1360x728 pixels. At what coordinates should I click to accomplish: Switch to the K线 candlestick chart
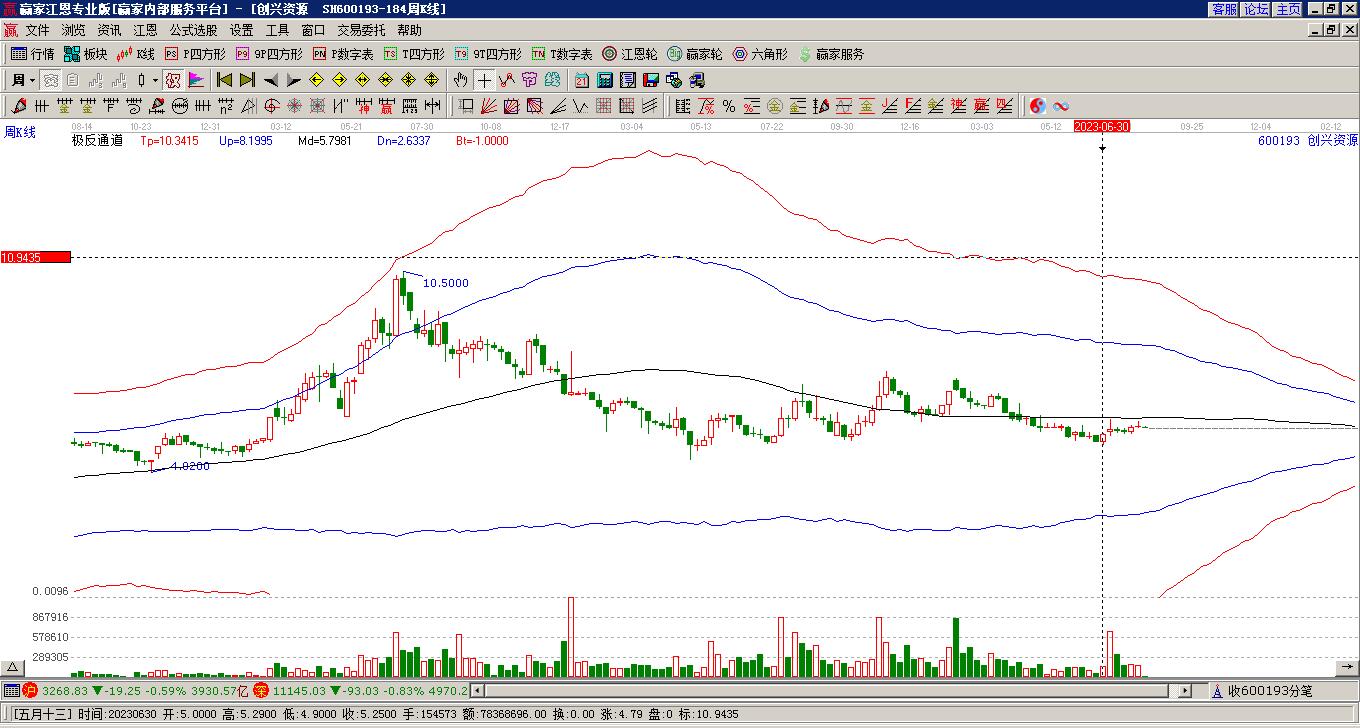coord(136,54)
